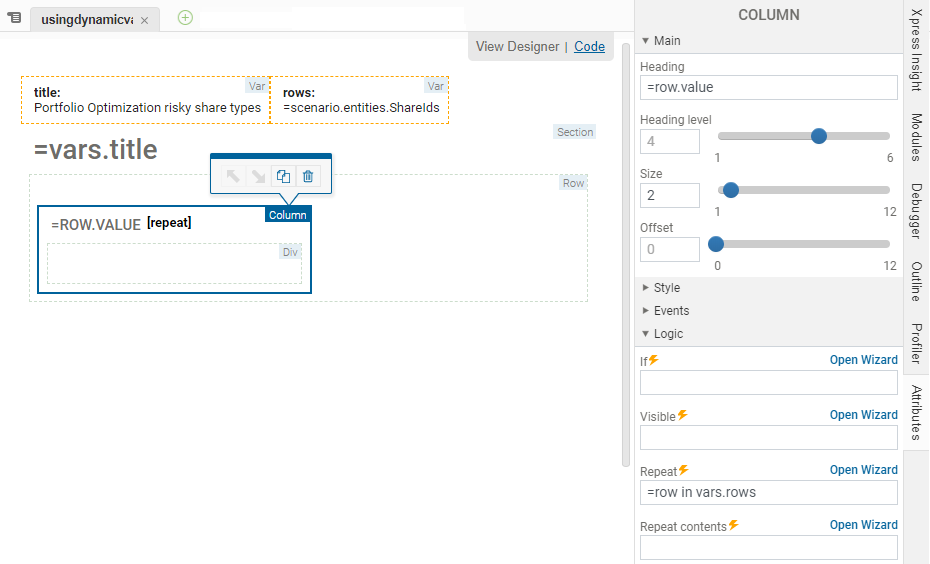The image size is (930, 564).
Task: Open Wizard for the Visible field
Action: pyautogui.click(x=863, y=415)
